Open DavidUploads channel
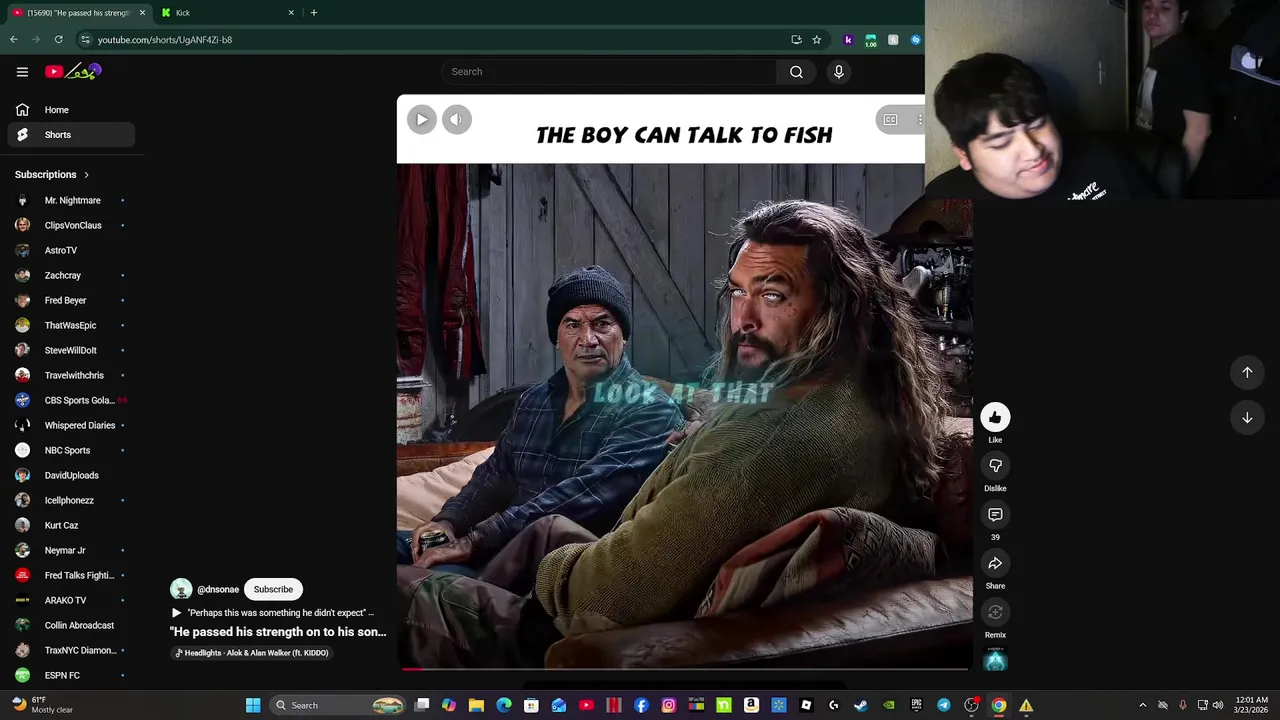This screenshot has height=720, width=1280. 70,475
